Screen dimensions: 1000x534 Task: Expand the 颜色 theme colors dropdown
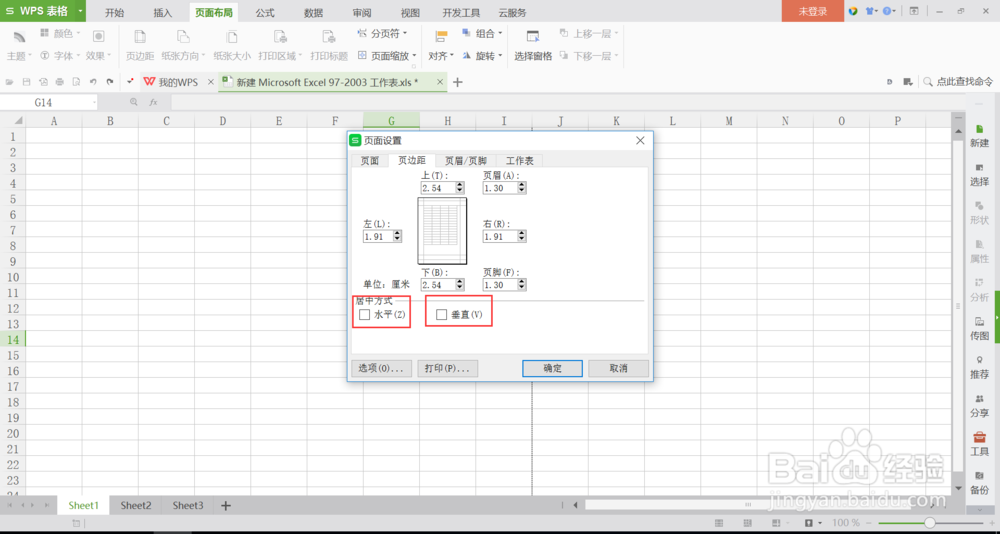pos(78,33)
